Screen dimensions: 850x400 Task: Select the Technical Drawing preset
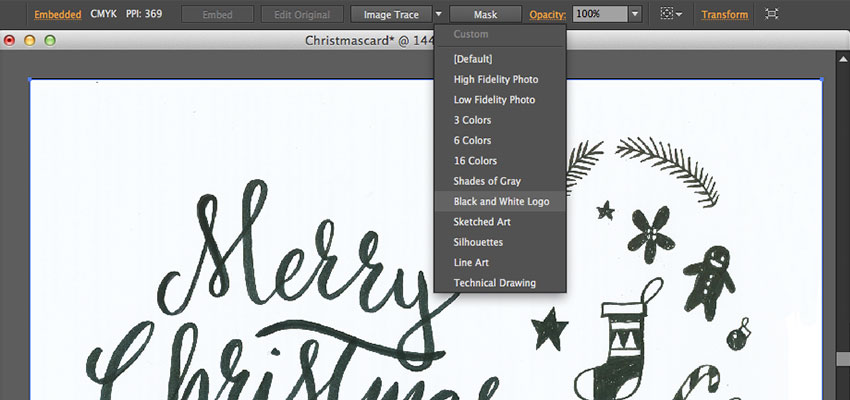[500, 282]
